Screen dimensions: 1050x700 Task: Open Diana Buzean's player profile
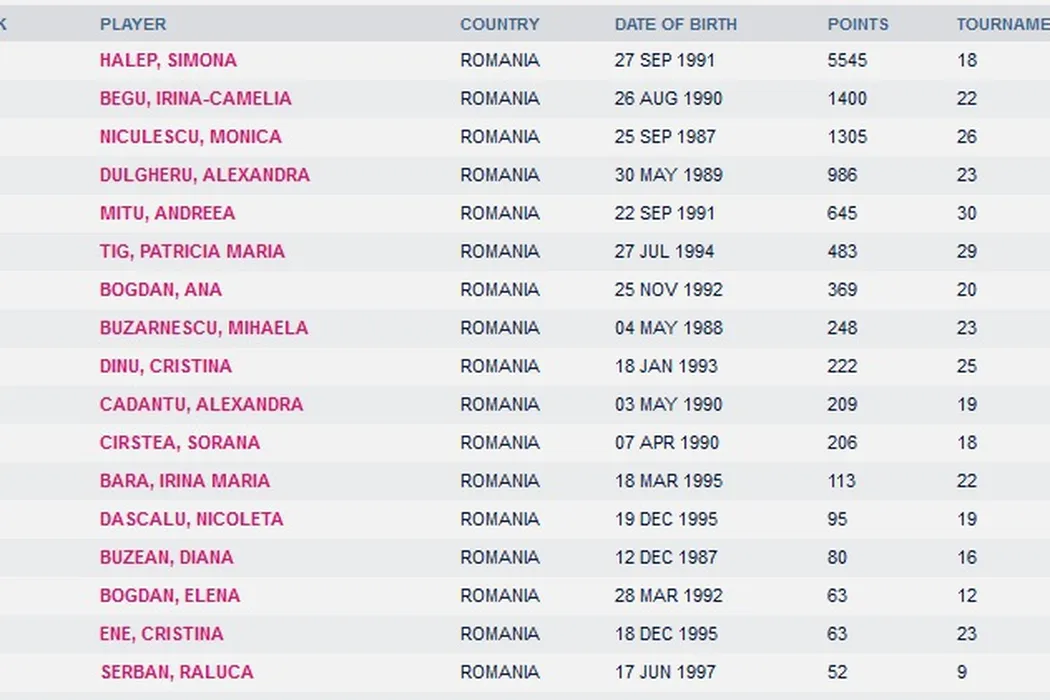coord(166,557)
